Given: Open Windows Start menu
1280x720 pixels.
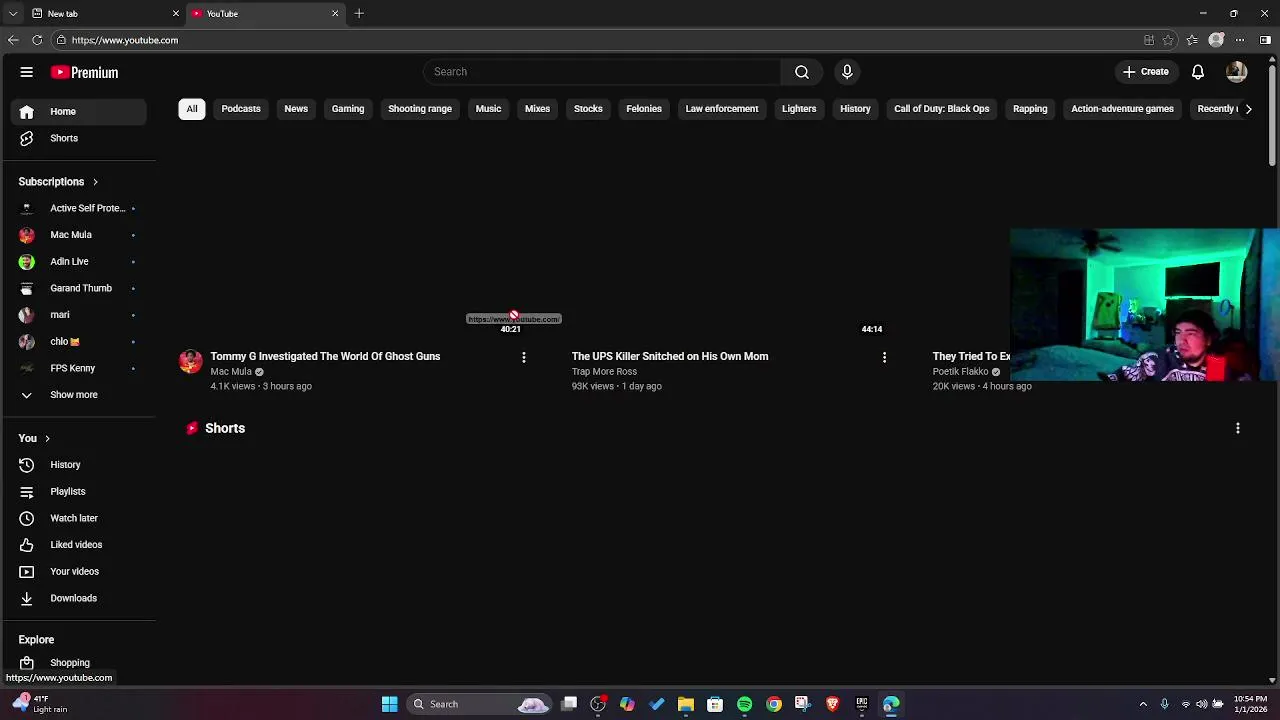Looking at the screenshot, I should (389, 704).
